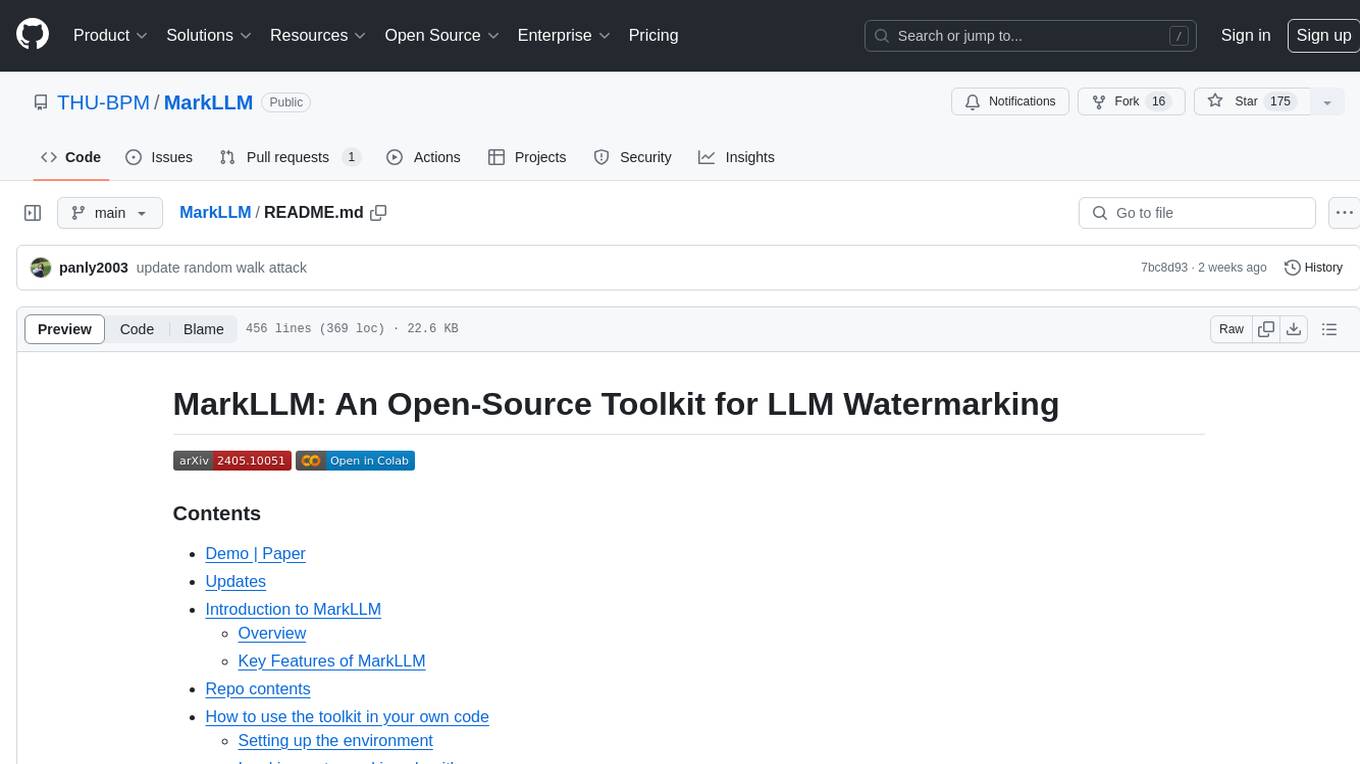Viewport: 1360px width, 764px height.
Task: Click the repository icon beside THU-BPM
Action: click(x=40, y=102)
